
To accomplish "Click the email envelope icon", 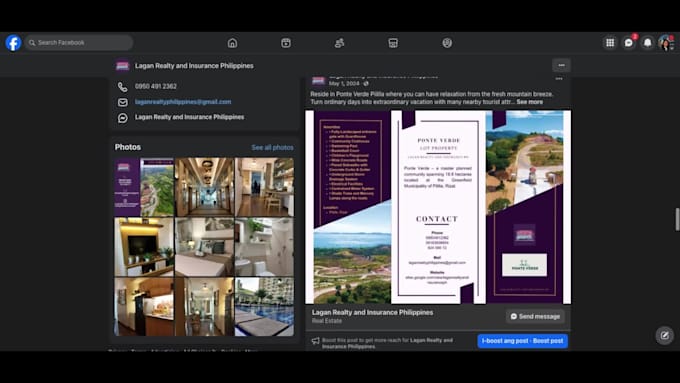I will coord(123,102).
